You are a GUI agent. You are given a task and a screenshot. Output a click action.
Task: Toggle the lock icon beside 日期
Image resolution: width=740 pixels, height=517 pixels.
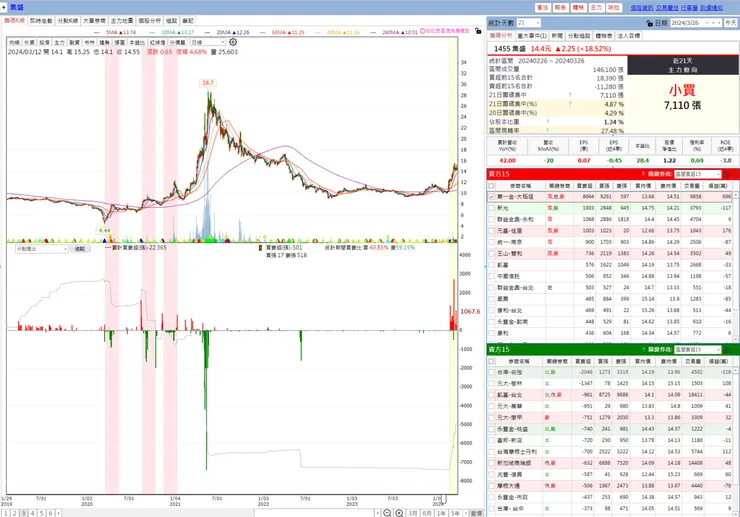(649, 23)
